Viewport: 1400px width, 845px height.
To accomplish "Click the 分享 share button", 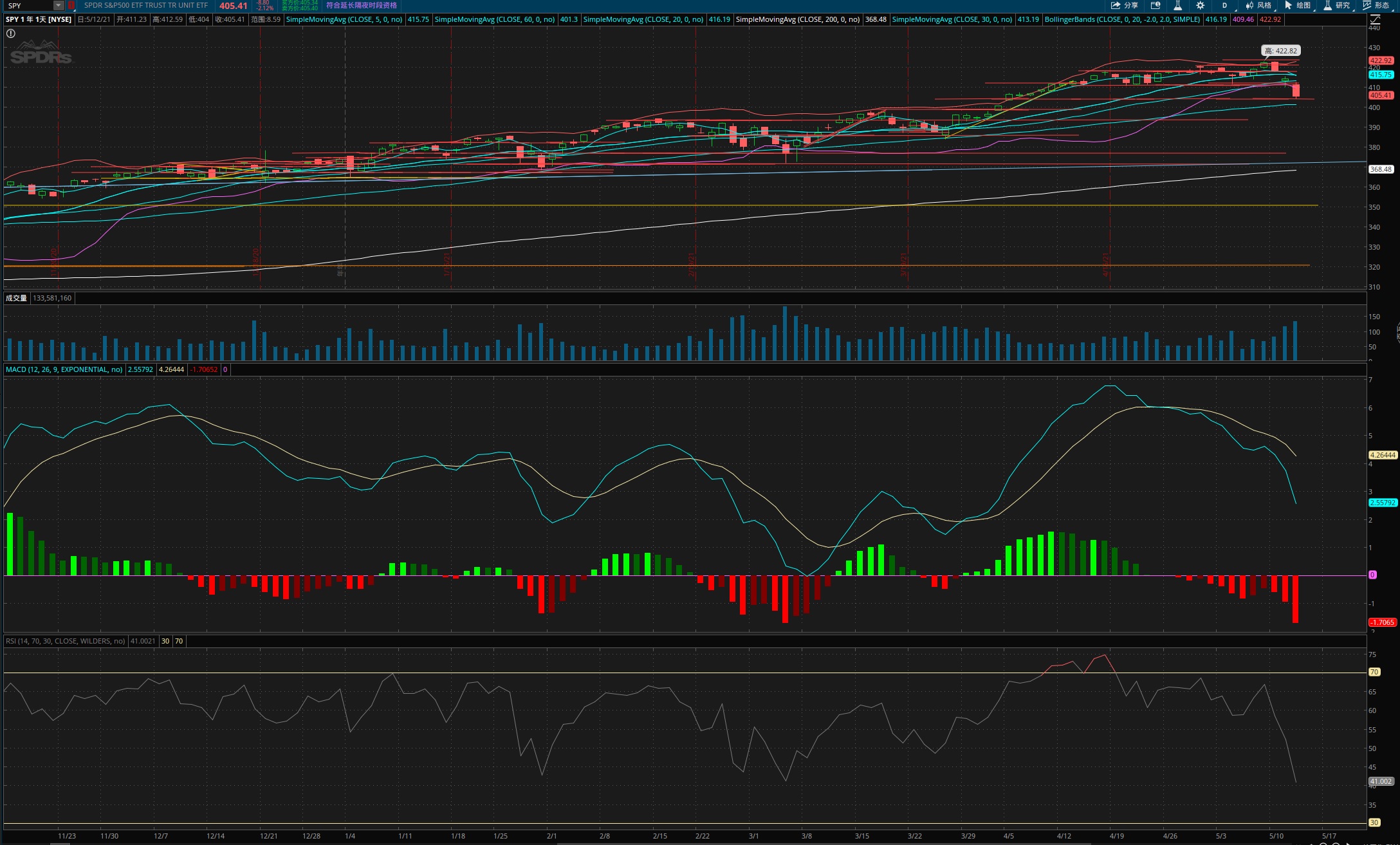I will tap(1124, 5).
